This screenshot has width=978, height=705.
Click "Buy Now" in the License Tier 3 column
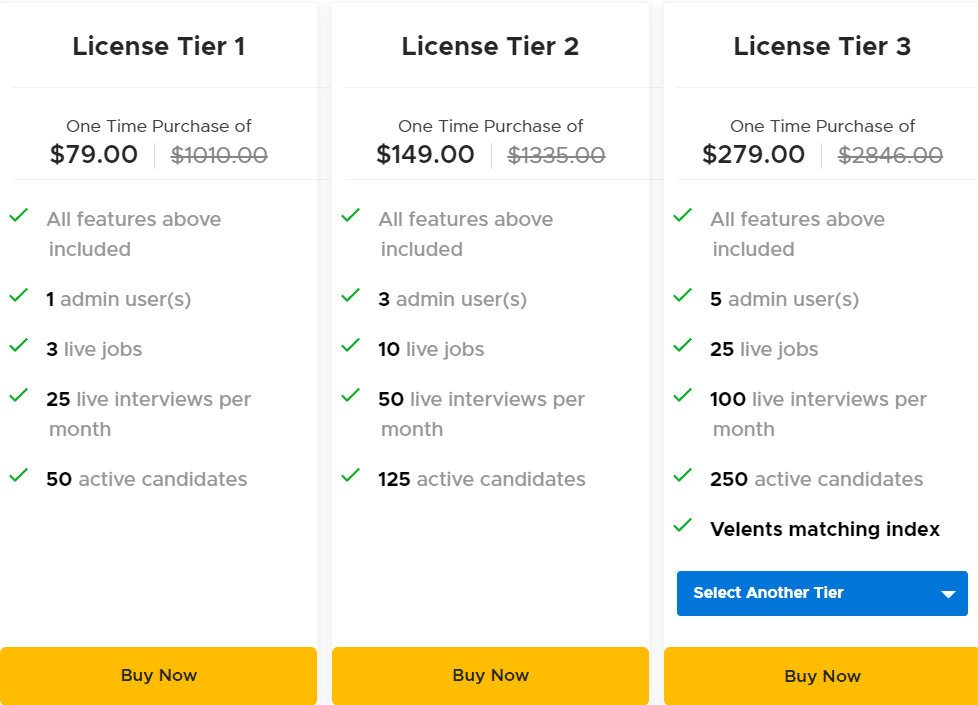point(822,676)
